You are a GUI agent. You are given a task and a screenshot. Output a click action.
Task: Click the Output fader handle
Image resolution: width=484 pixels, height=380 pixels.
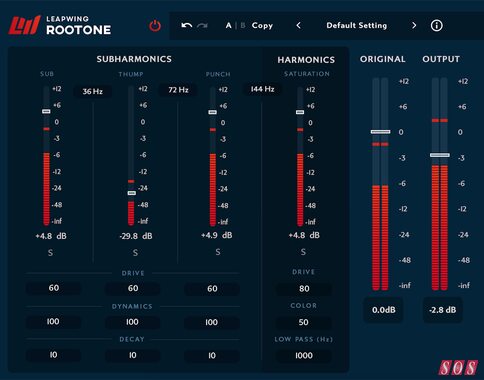point(439,155)
